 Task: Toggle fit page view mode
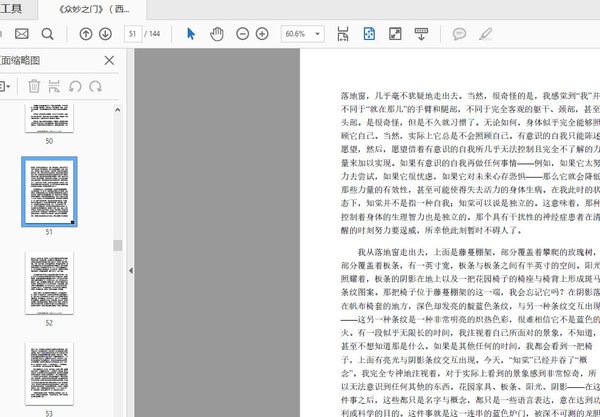[x=369, y=34]
